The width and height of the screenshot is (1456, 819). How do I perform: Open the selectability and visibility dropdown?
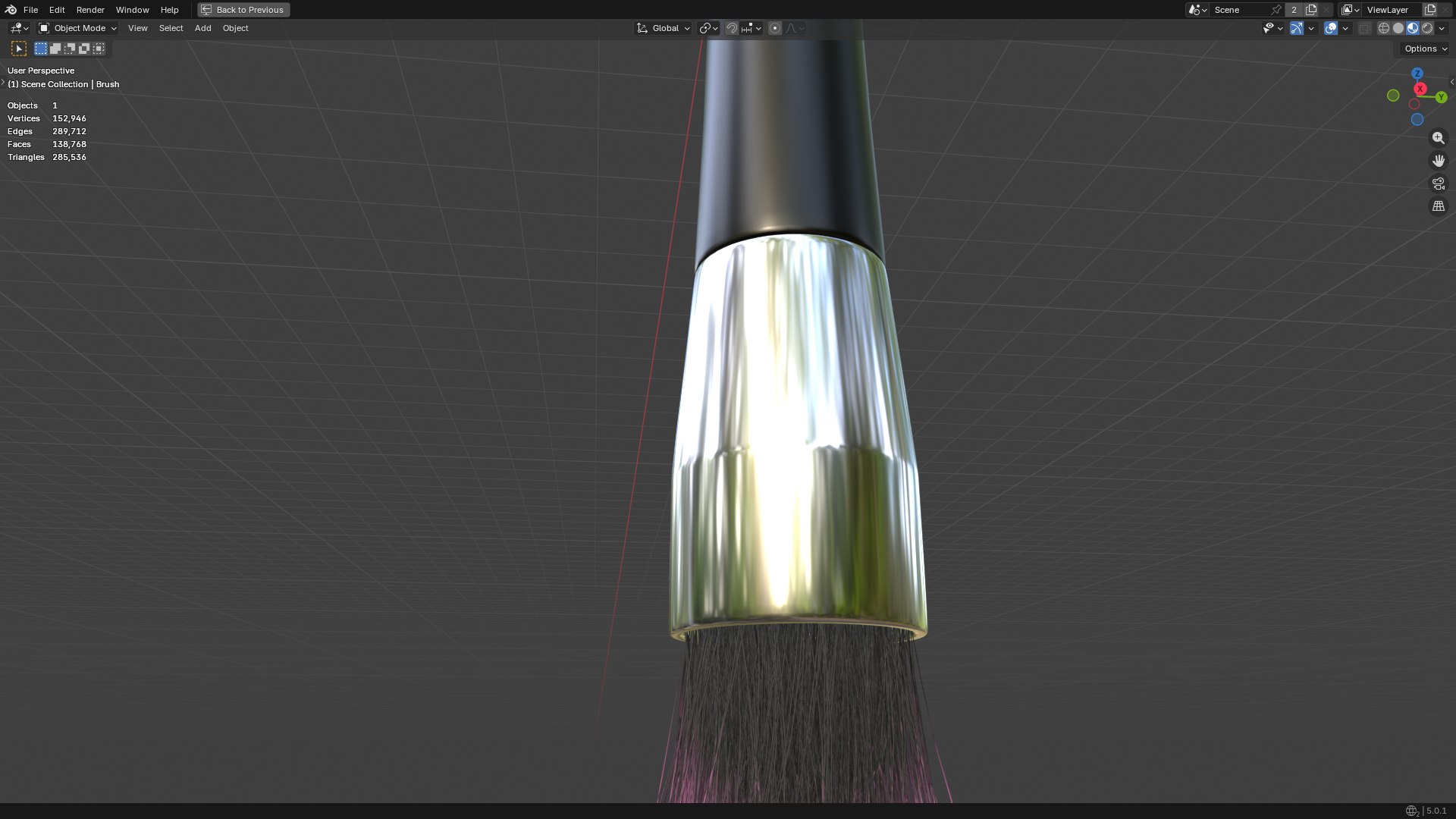[1272, 28]
